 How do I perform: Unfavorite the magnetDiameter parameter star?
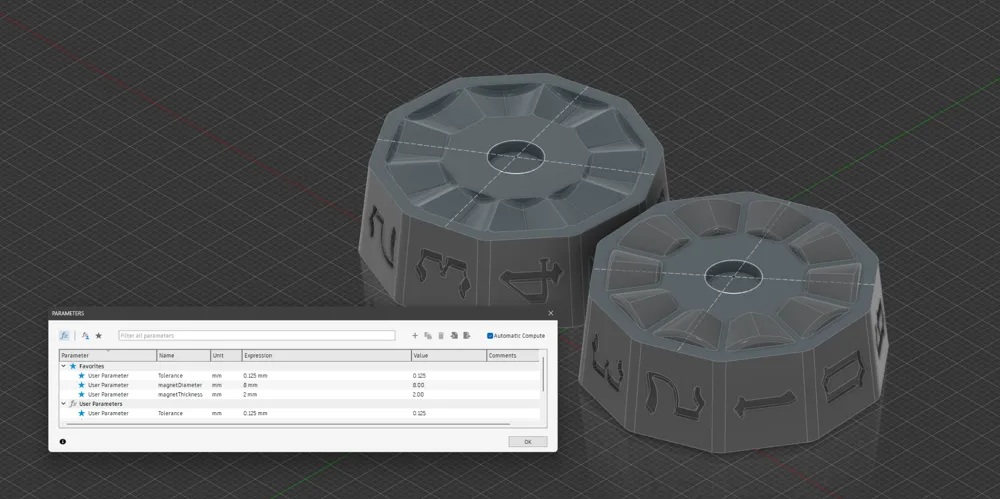tap(82, 385)
